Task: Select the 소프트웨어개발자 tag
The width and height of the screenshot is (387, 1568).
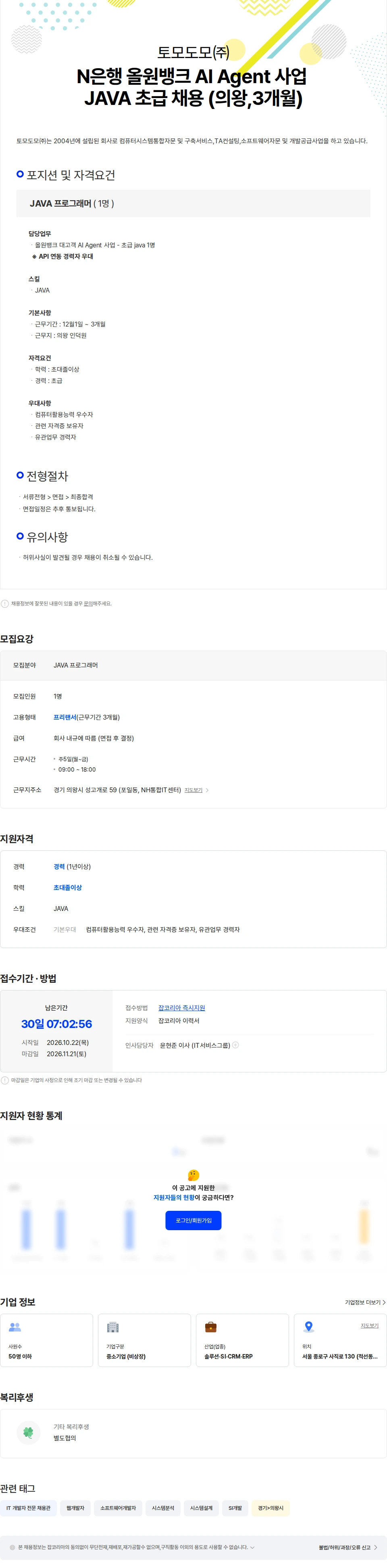Action: click(x=118, y=1508)
